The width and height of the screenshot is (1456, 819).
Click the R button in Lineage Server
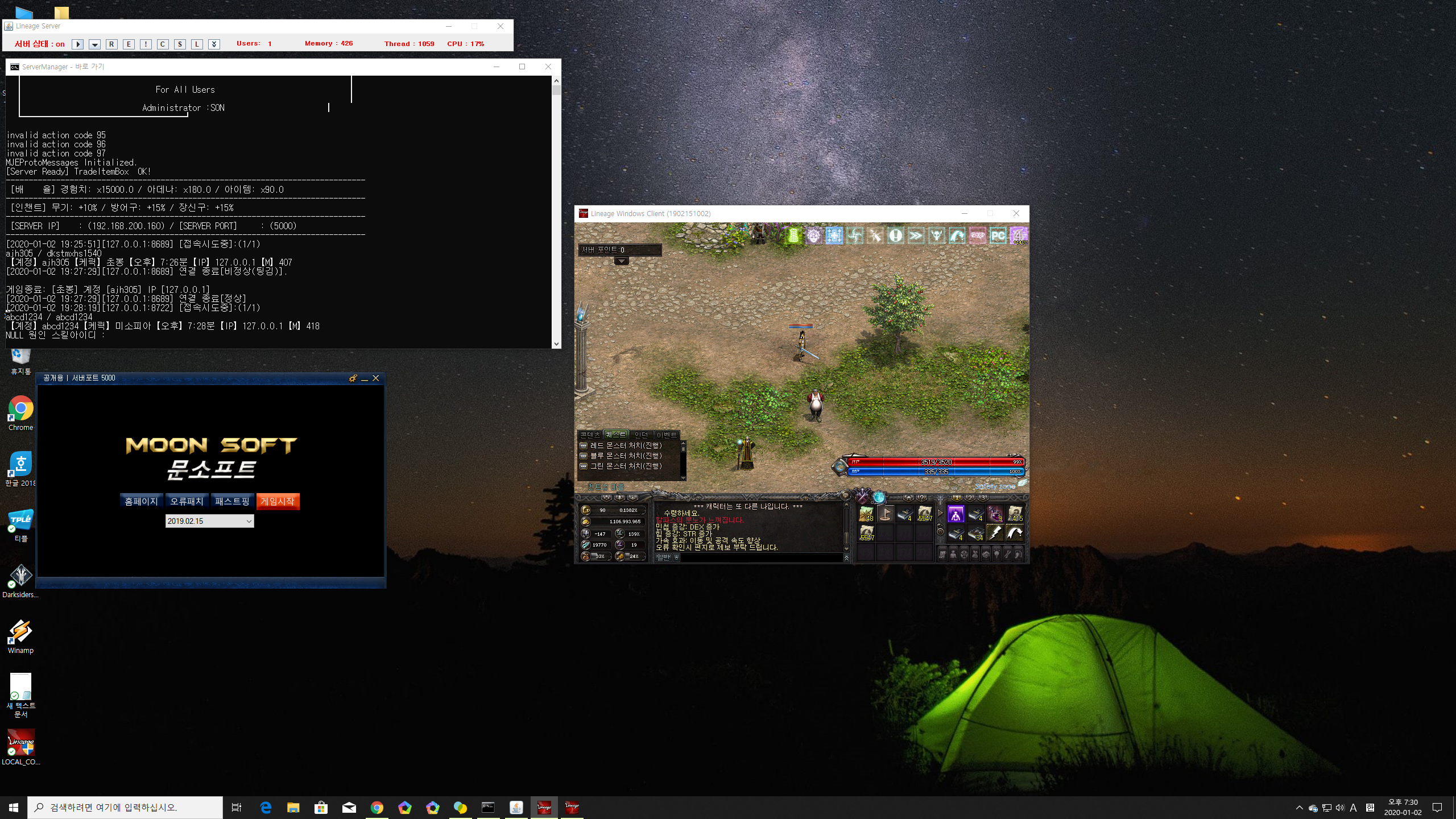111,44
